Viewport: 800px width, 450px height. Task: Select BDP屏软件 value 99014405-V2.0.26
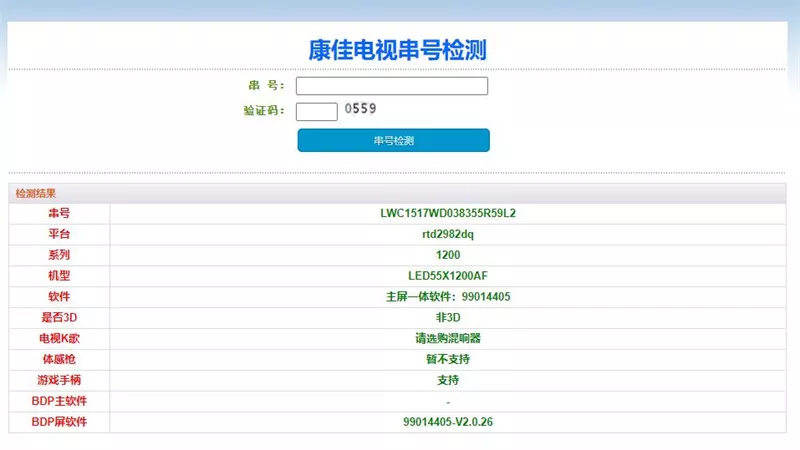coord(447,422)
